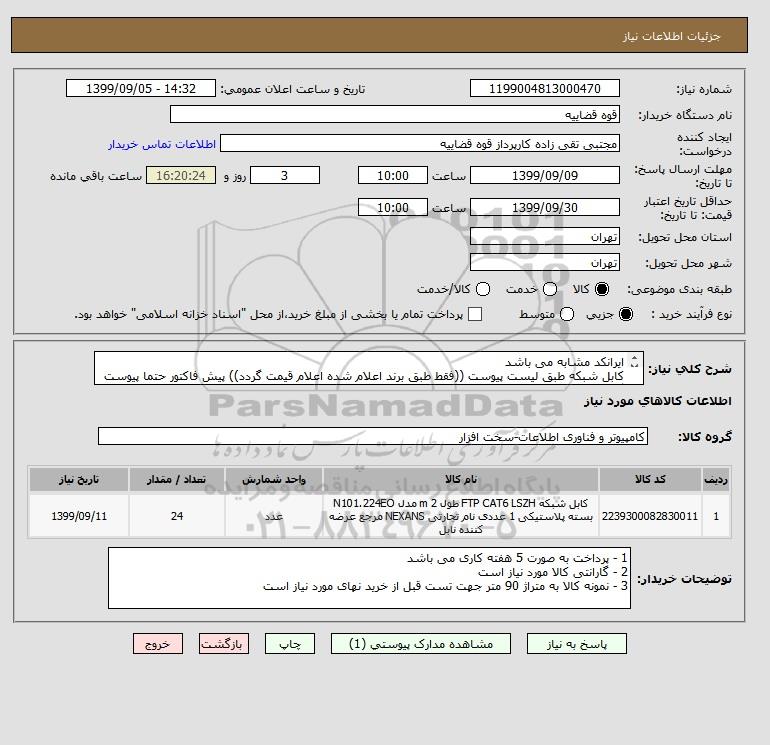This screenshot has width=770, height=745.
Task: Click the کد کالا column header
Action: pyautogui.click(x=650, y=479)
